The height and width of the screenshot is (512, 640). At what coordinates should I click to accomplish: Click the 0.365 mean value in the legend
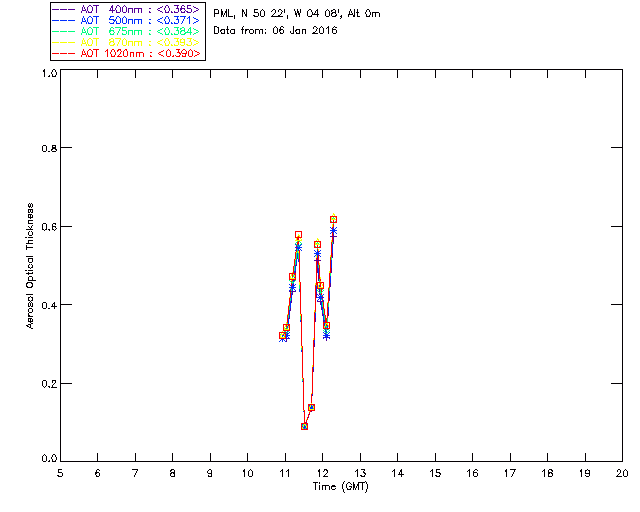coord(178,9)
